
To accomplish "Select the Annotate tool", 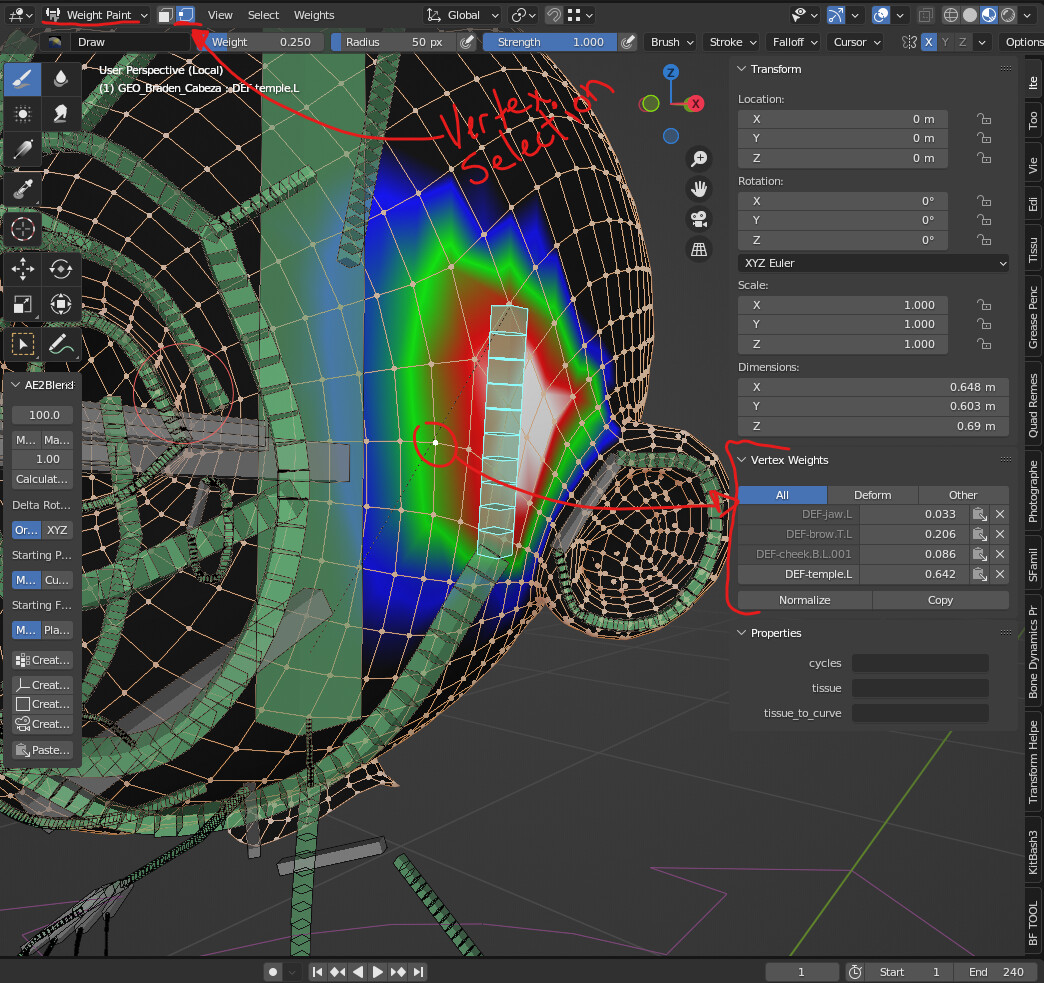I will click(61, 344).
